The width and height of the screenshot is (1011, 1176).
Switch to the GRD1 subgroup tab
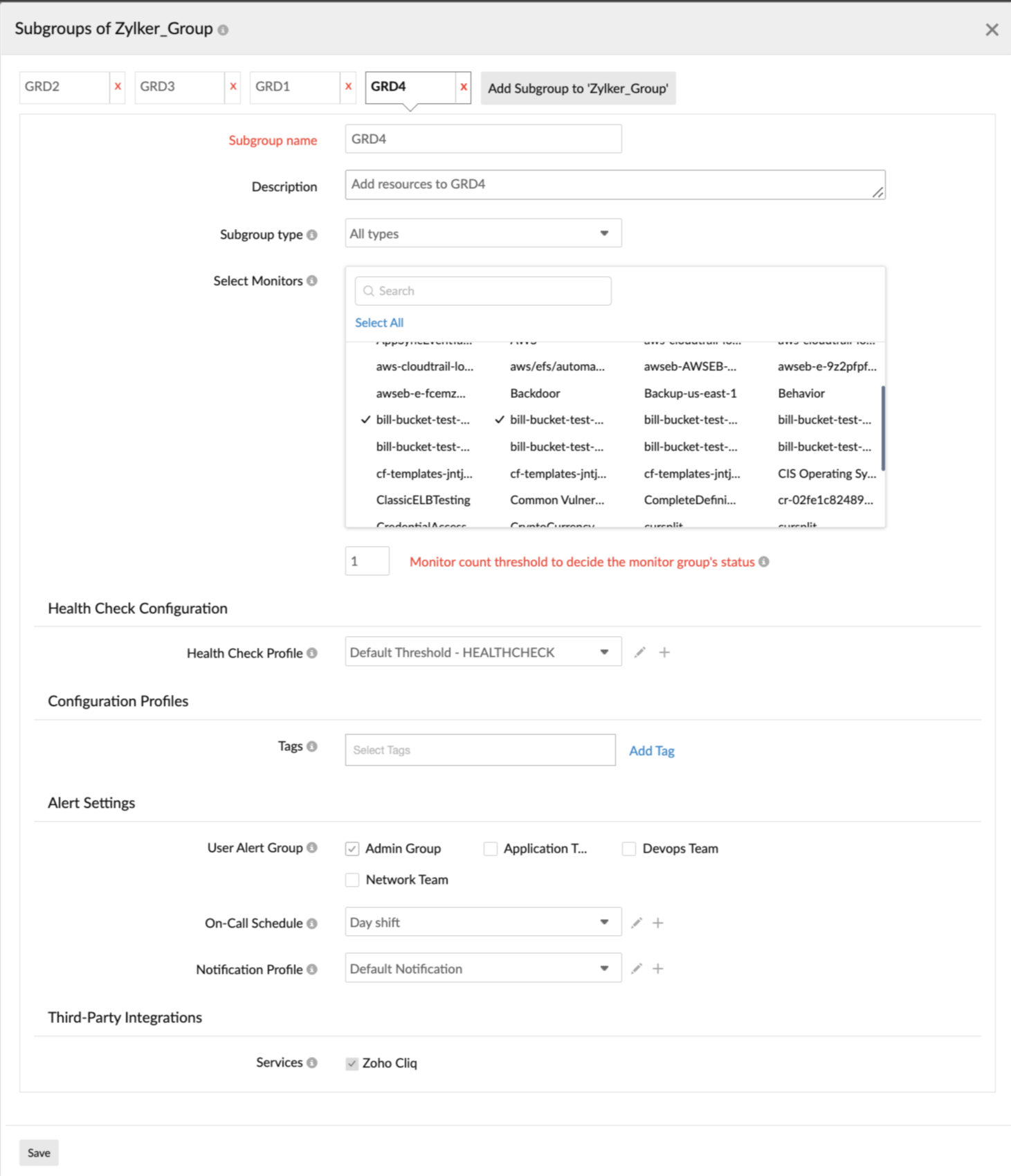(x=295, y=87)
